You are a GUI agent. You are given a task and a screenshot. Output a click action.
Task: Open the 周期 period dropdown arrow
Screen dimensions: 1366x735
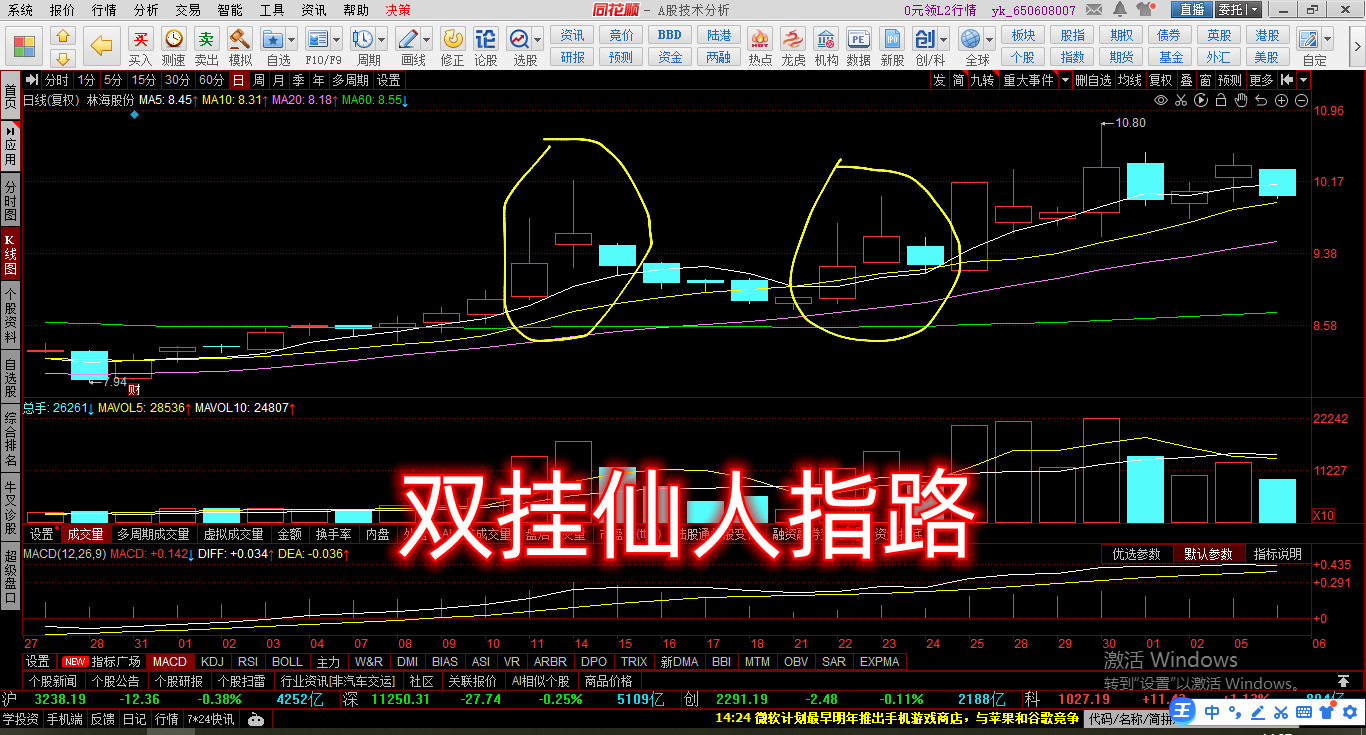point(383,40)
